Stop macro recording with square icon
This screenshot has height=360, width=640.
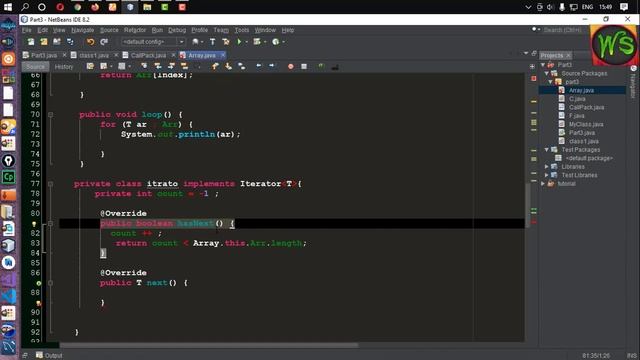tap(304, 66)
